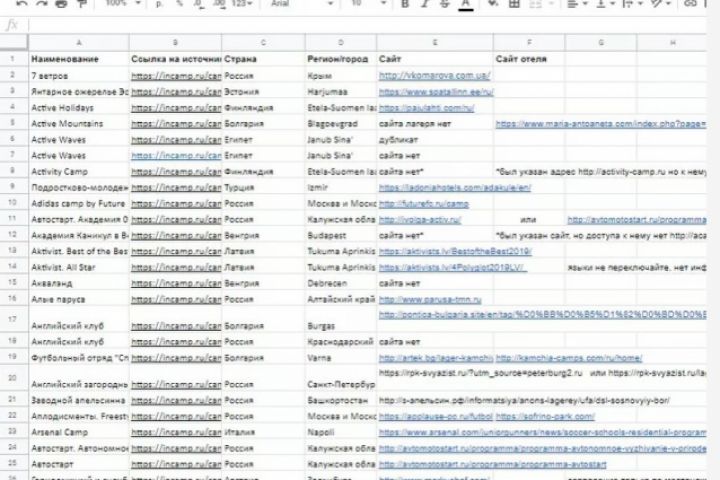Select the Arsenal Camp cell
The width and height of the screenshot is (720, 480).
tap(79, 432)
